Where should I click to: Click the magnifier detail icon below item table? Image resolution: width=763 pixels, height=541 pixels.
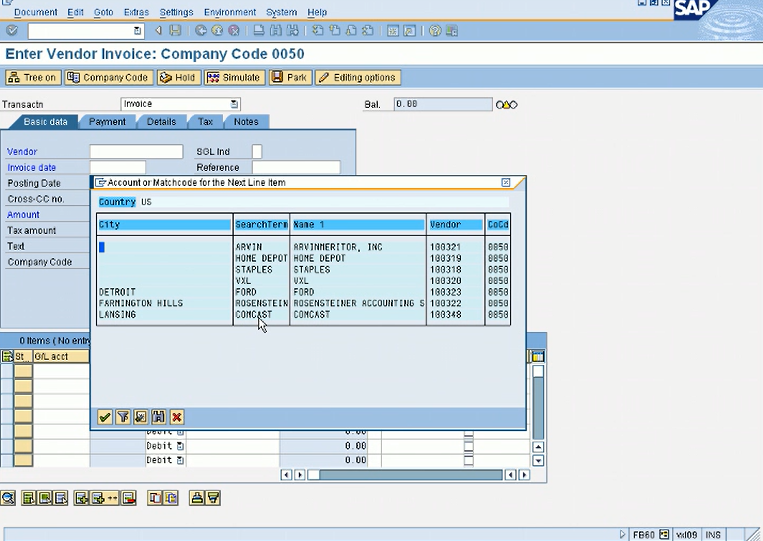(8, 498)
